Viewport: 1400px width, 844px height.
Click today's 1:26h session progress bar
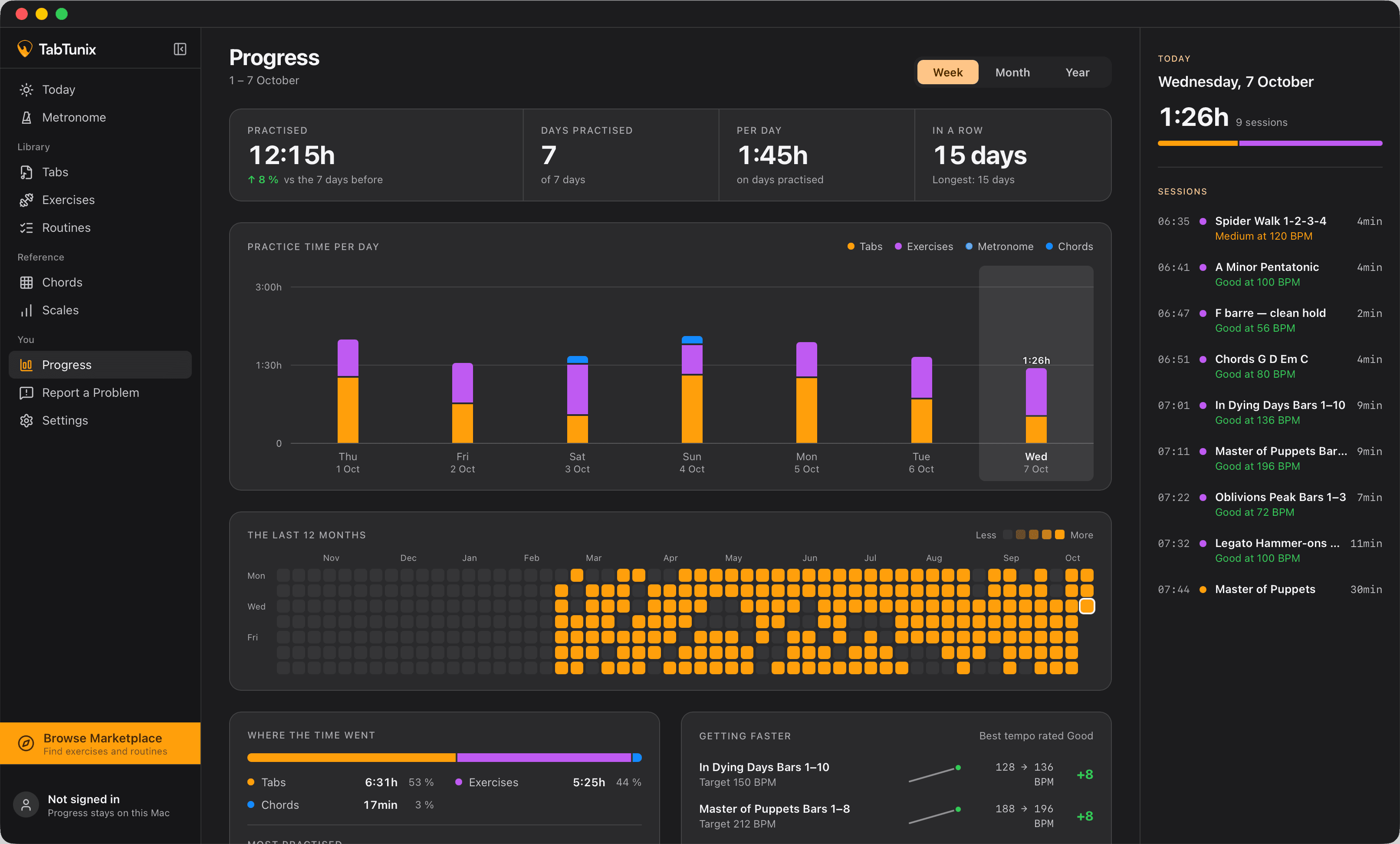(x=1270, y=143)
